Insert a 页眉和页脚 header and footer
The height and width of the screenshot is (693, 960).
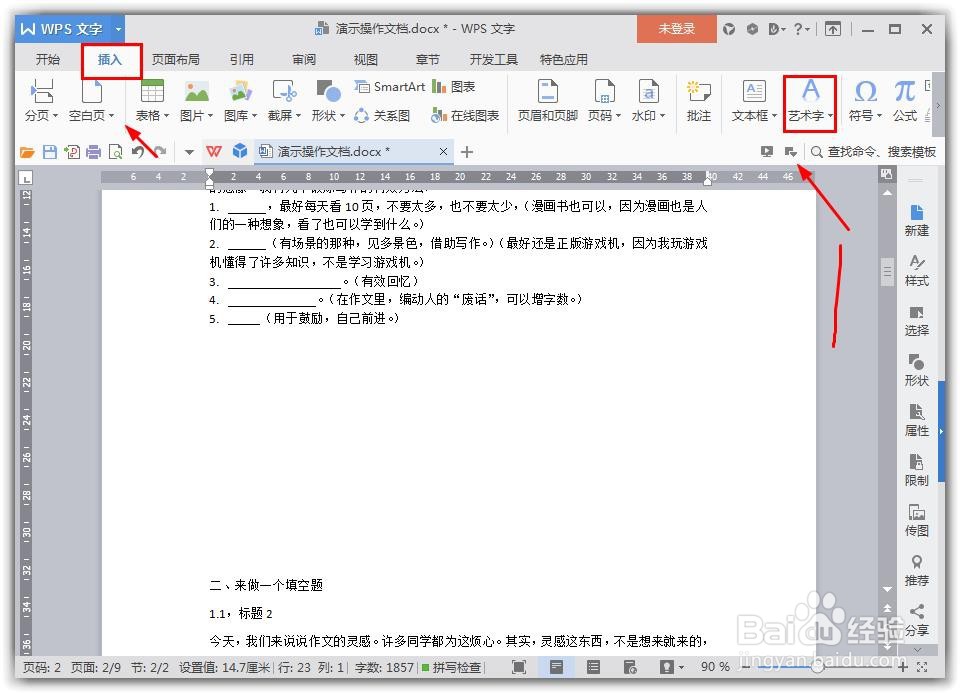click(x=547, y=103)
